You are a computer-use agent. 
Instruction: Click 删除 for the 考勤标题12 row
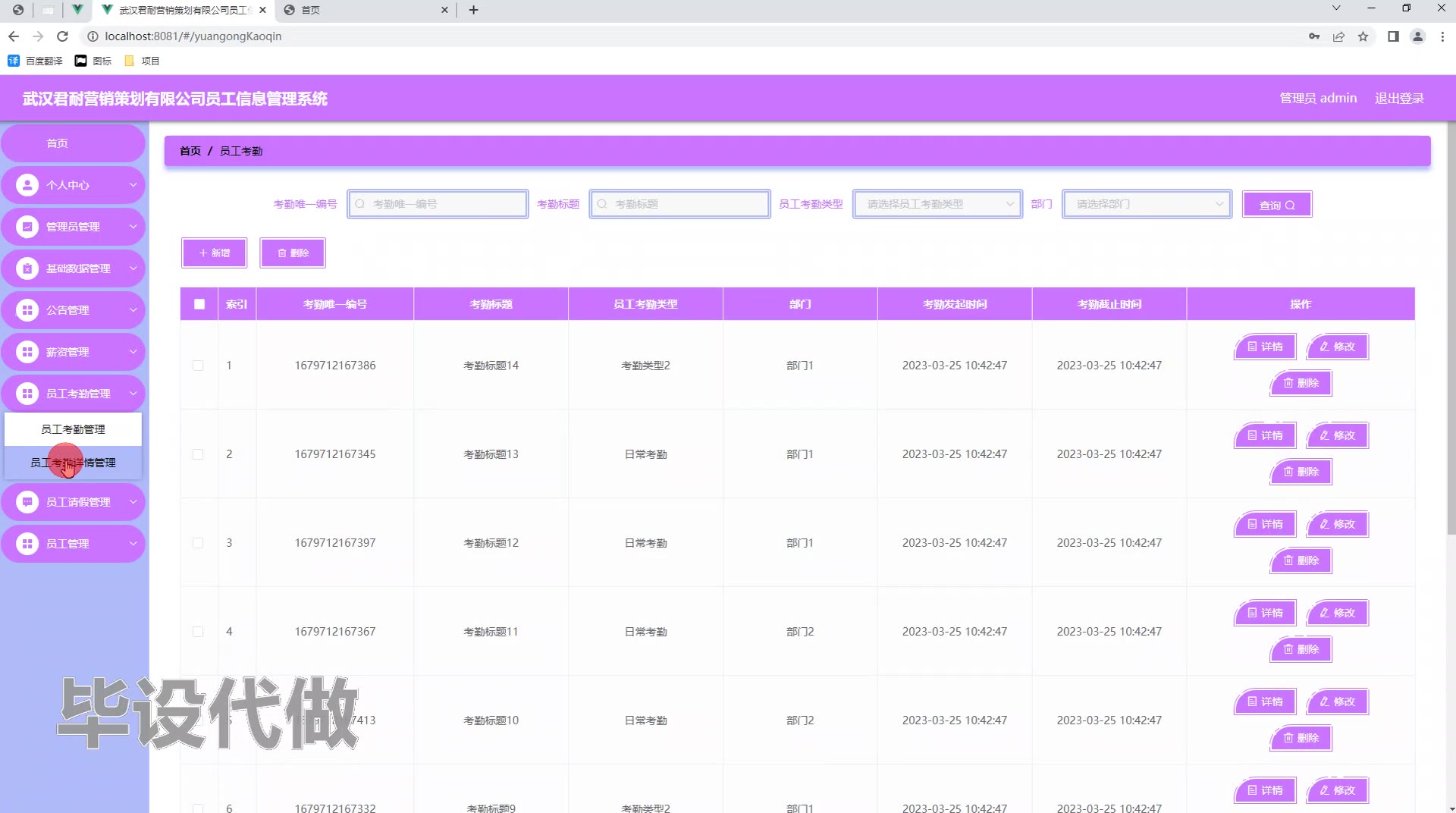tap(1301, 560)
